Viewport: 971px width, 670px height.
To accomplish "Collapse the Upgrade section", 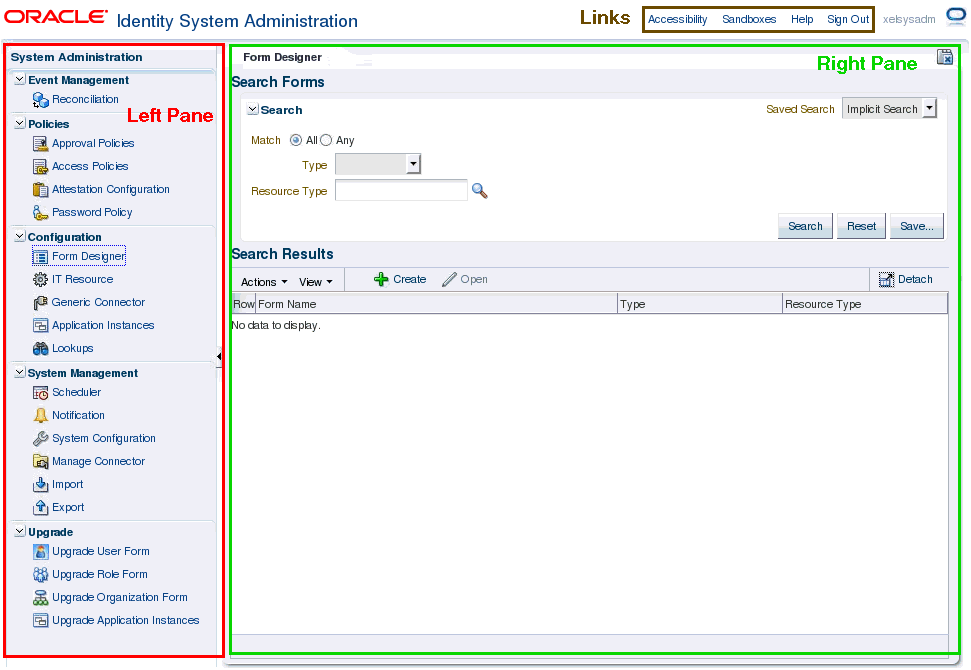I will pos(20,531).
